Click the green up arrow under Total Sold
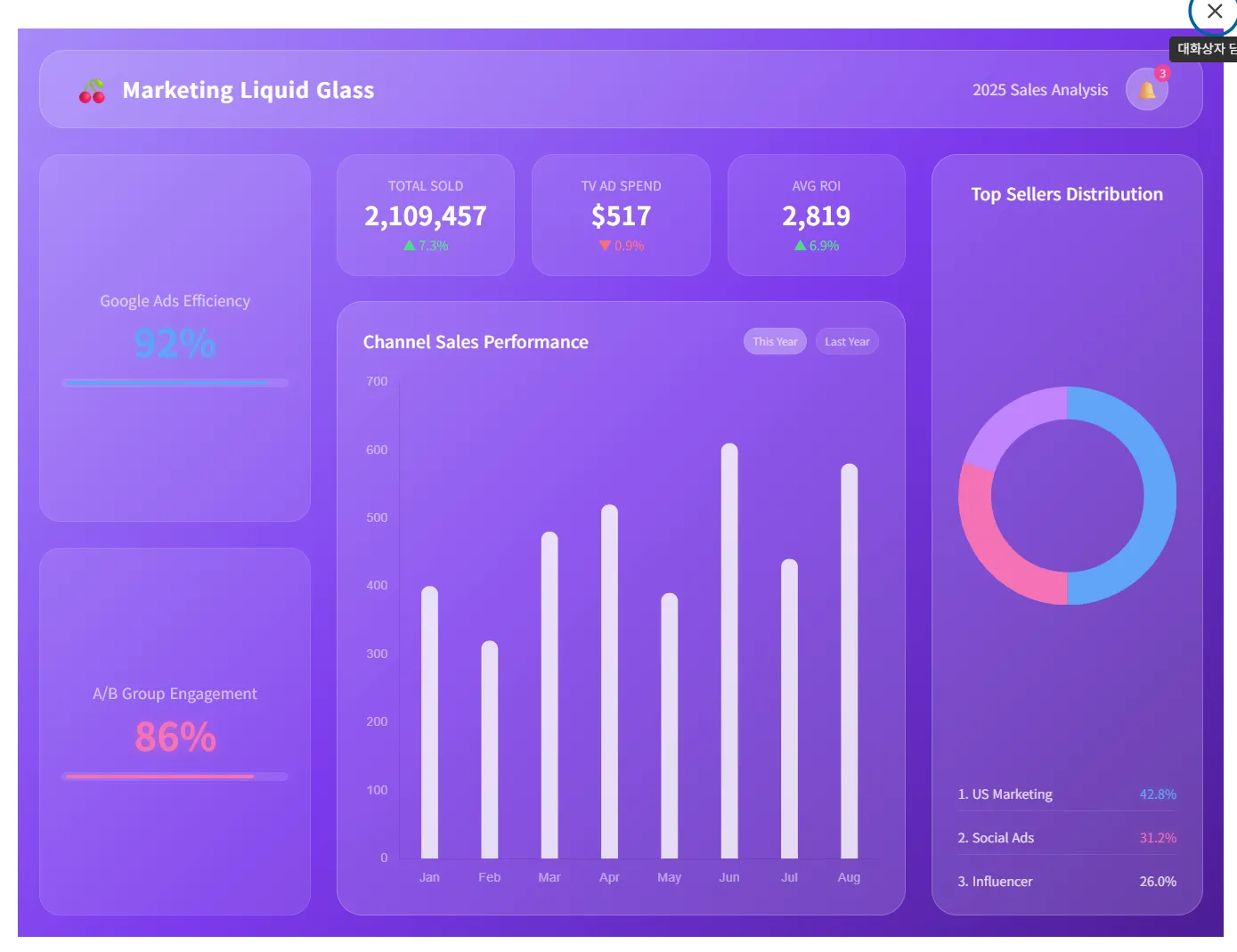1237x952 pixels. (409, 246)
